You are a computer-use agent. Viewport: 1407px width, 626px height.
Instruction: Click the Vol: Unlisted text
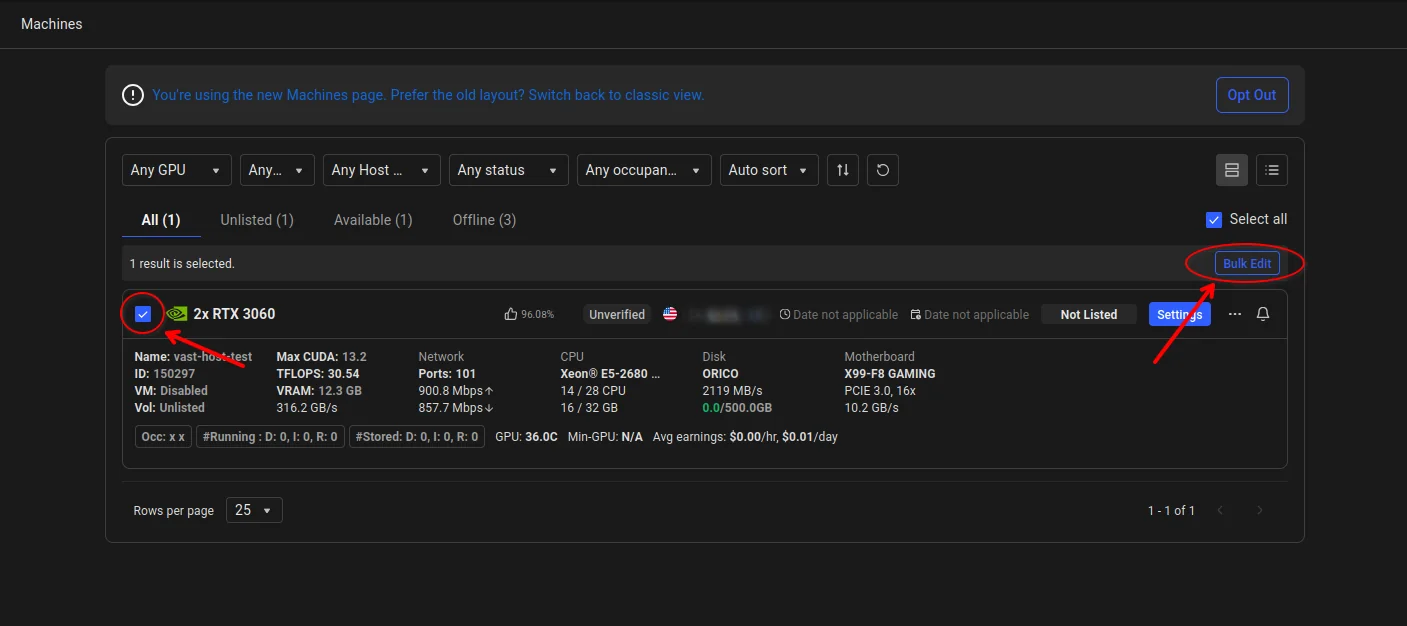click(x=169, y=407)
